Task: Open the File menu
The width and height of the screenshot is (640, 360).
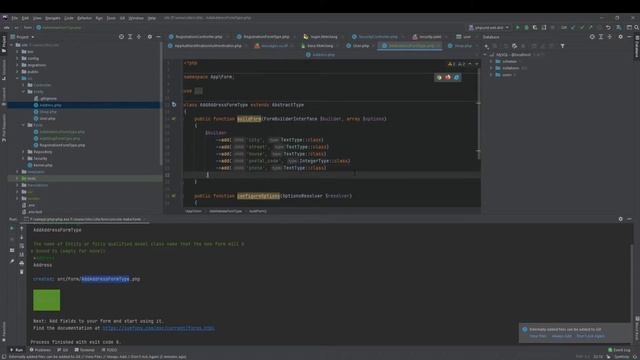Action: tap(15, 18)
